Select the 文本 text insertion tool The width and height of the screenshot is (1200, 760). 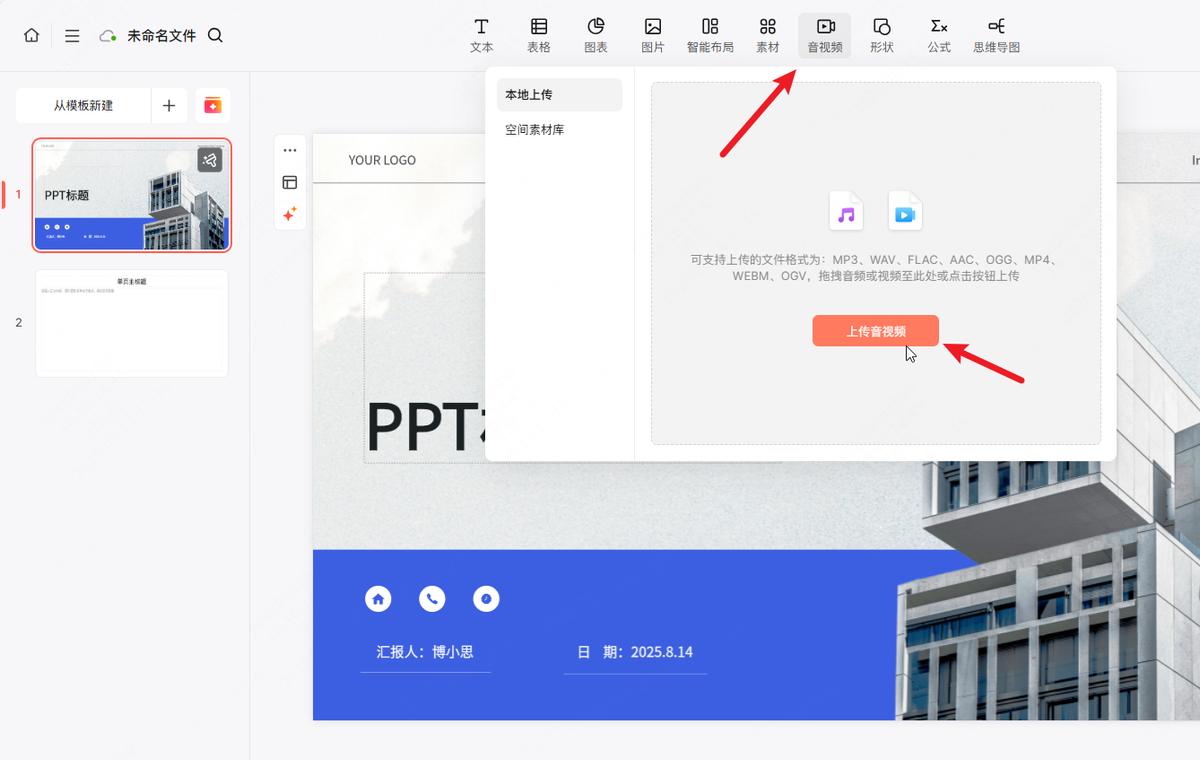click(x=481, y=35)
